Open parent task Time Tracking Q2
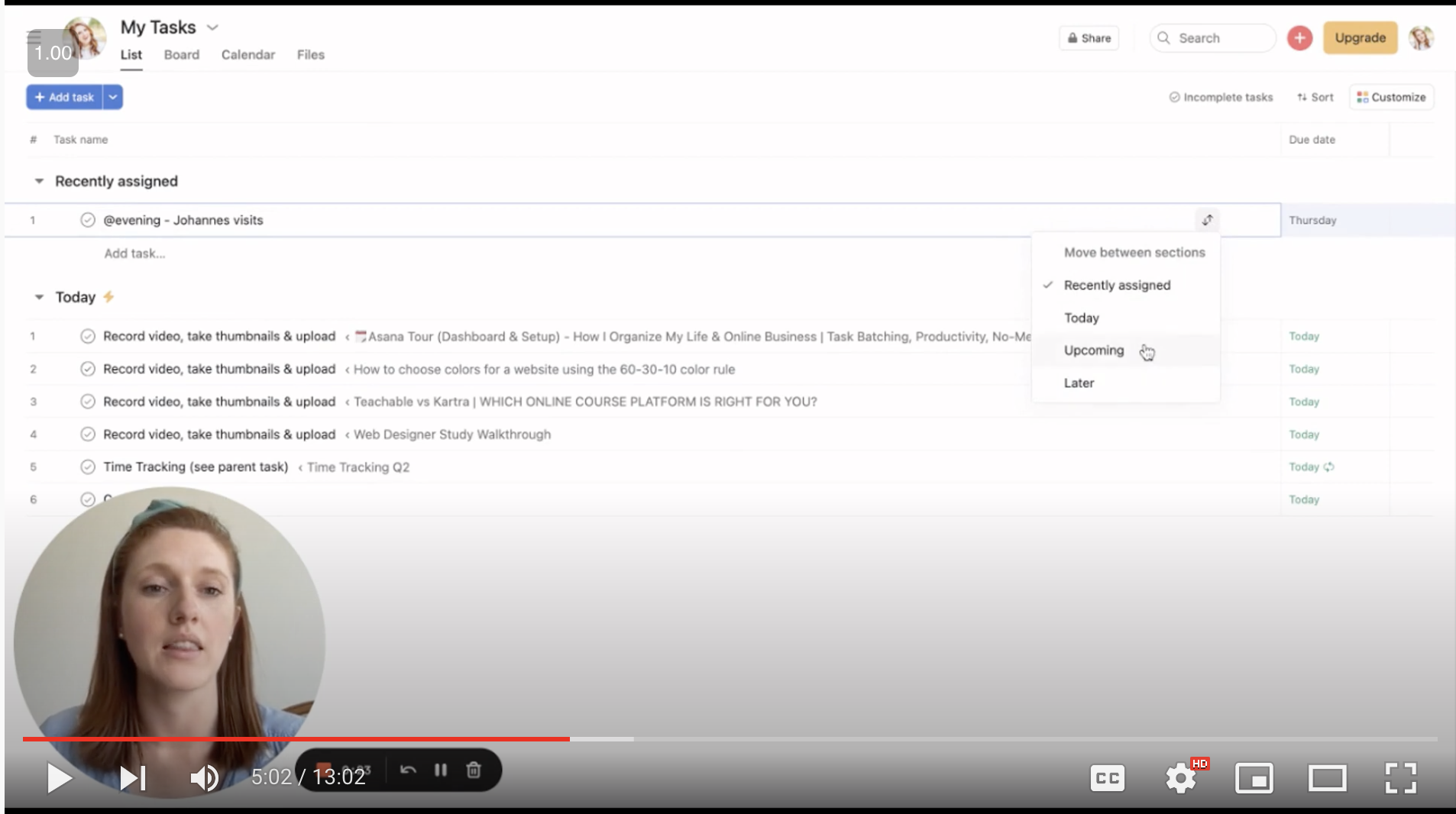Image resolution: width=1456 pixels, height=814 pixels. (x=358, y=467)
